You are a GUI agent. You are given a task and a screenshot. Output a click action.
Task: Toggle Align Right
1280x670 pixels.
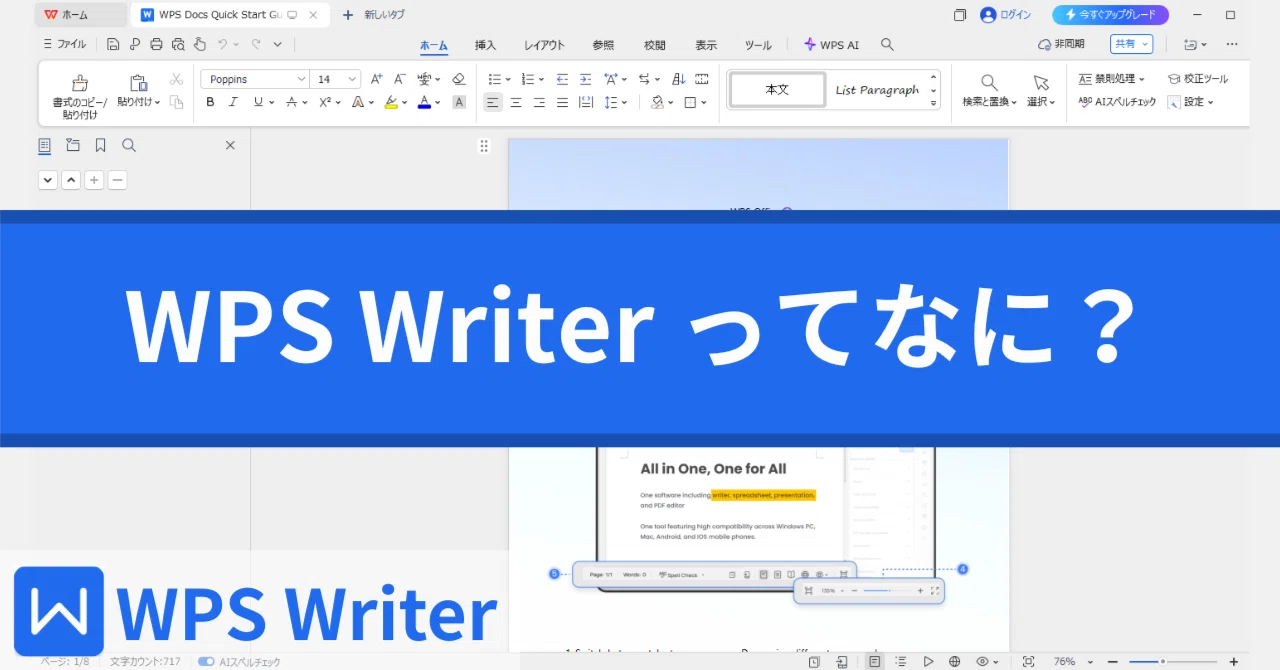click(539, 102)
